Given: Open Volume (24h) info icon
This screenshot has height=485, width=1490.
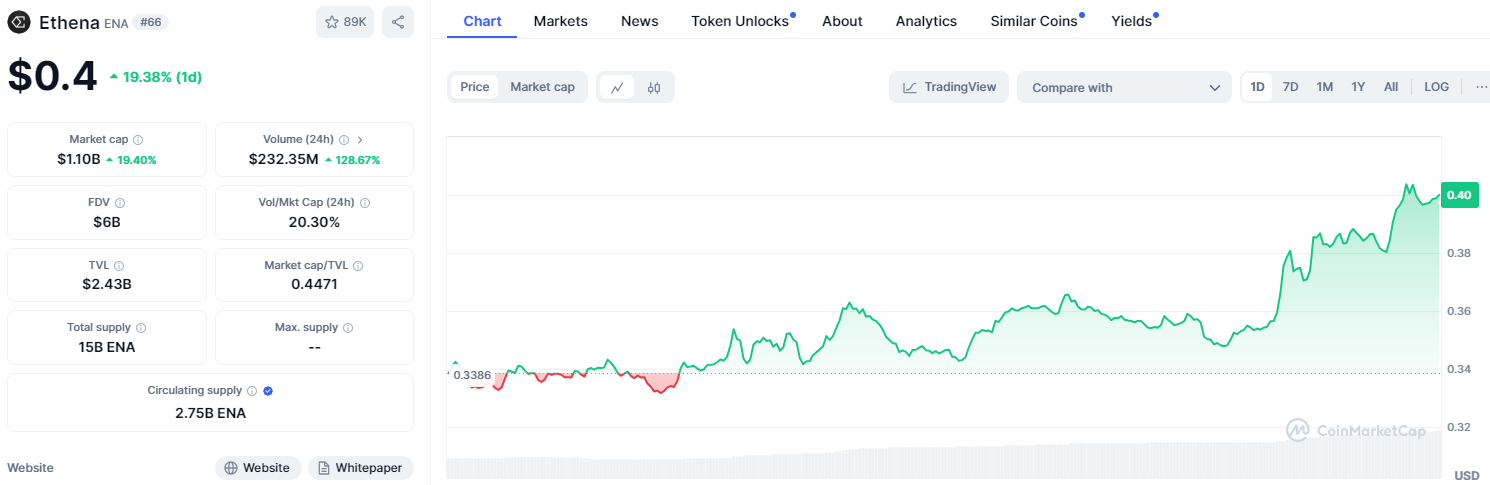Looking at the screenshot, I should [344, 140].
